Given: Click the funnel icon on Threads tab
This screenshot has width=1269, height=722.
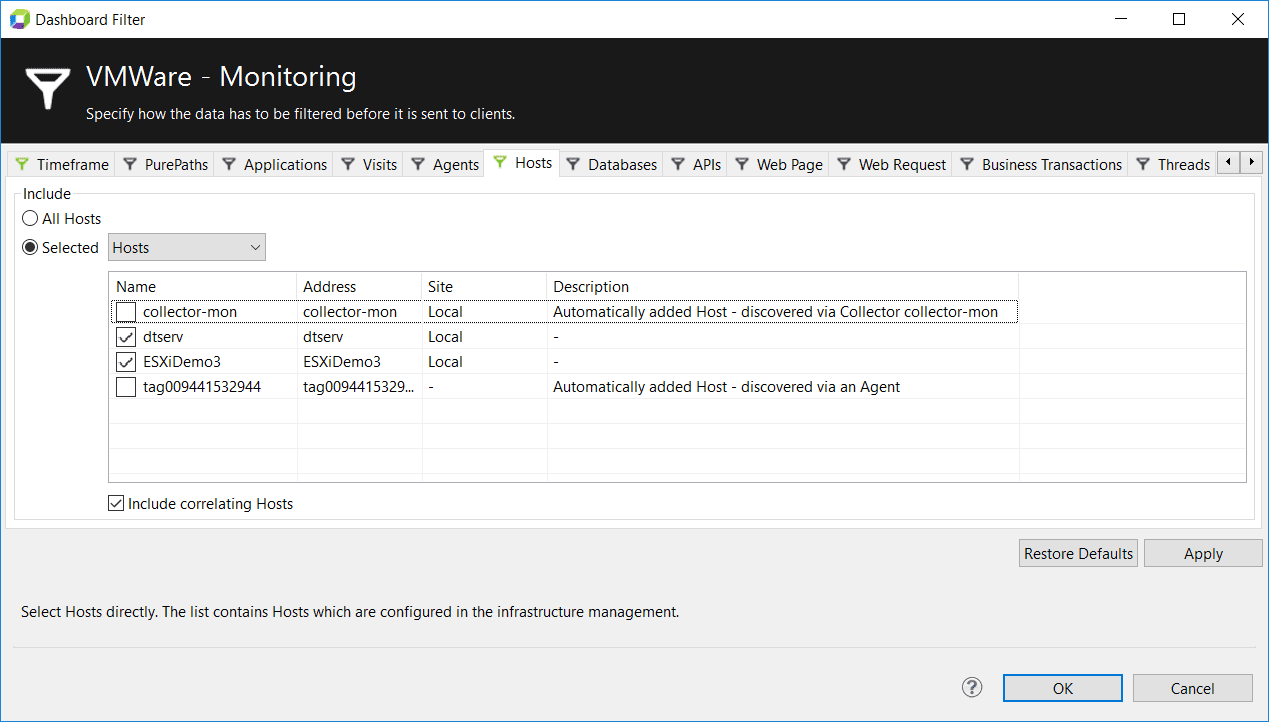Looking at the screenshot, I should [1143, 164].
